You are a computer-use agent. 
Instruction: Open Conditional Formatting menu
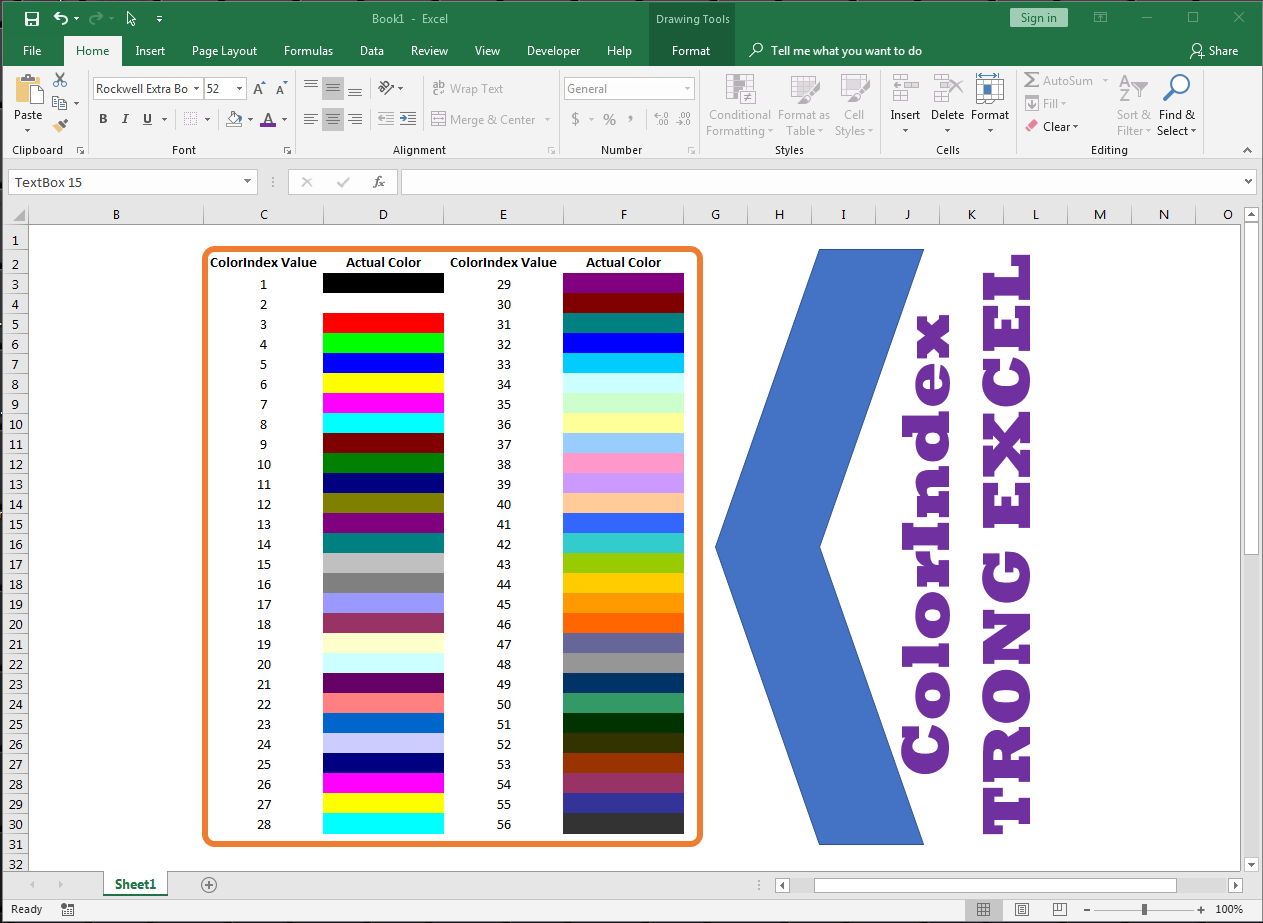point(739,105)
